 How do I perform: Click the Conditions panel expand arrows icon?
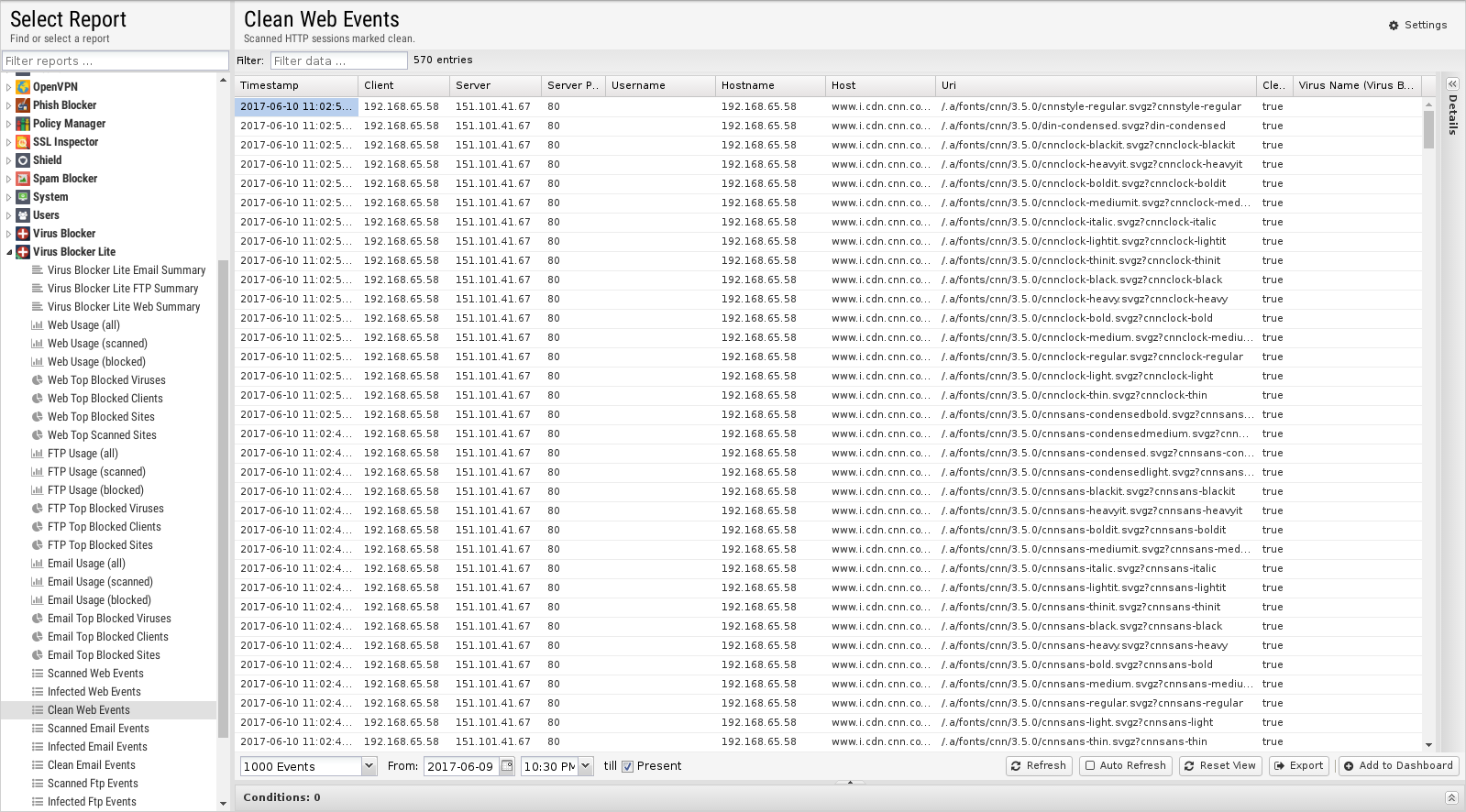point(1451,798)
